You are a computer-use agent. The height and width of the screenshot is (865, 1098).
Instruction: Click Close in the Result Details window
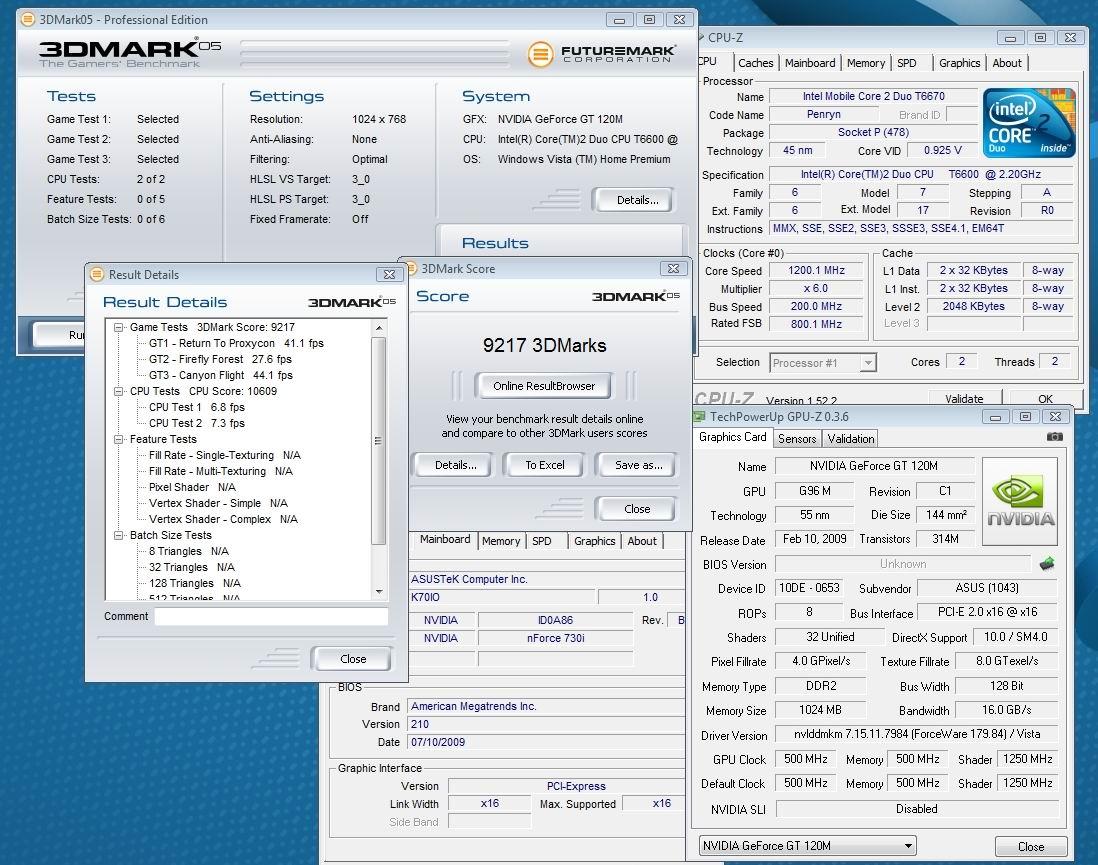pyautogui.click(x=353, y=659)
